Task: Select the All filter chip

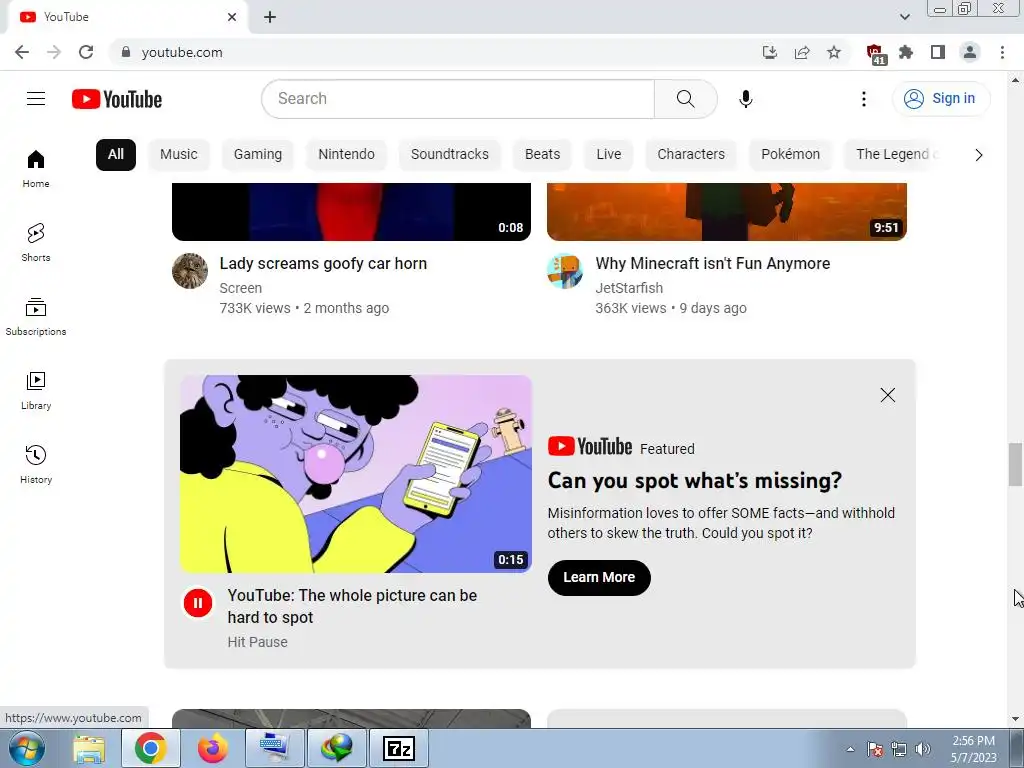Action: pos(116,155)
